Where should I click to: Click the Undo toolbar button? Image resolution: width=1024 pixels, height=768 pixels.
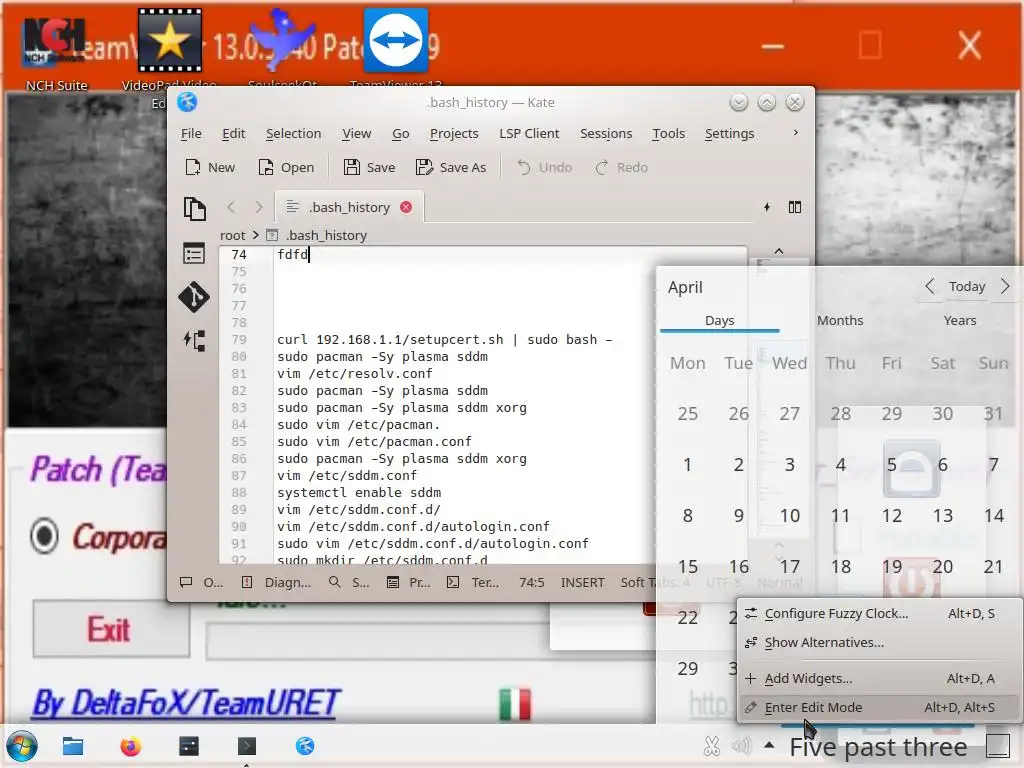(x=545, y=167)
